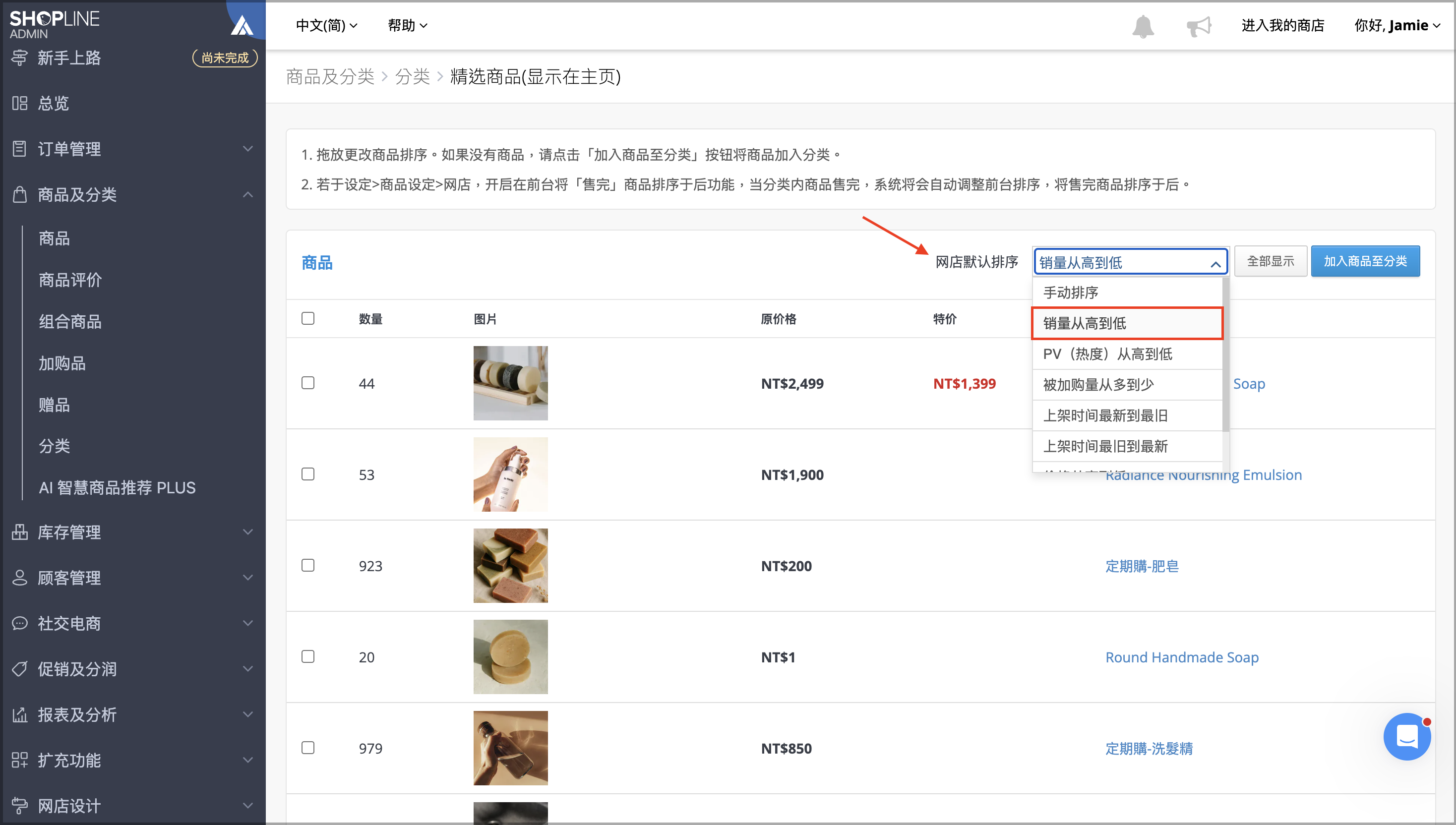
Task: Toggle the select-all checkbox in table header
Action: pos(308,318)
